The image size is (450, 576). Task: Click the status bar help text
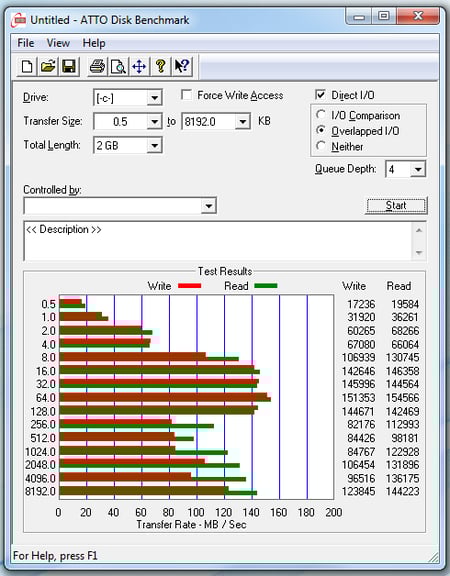[x=55, y=556]
